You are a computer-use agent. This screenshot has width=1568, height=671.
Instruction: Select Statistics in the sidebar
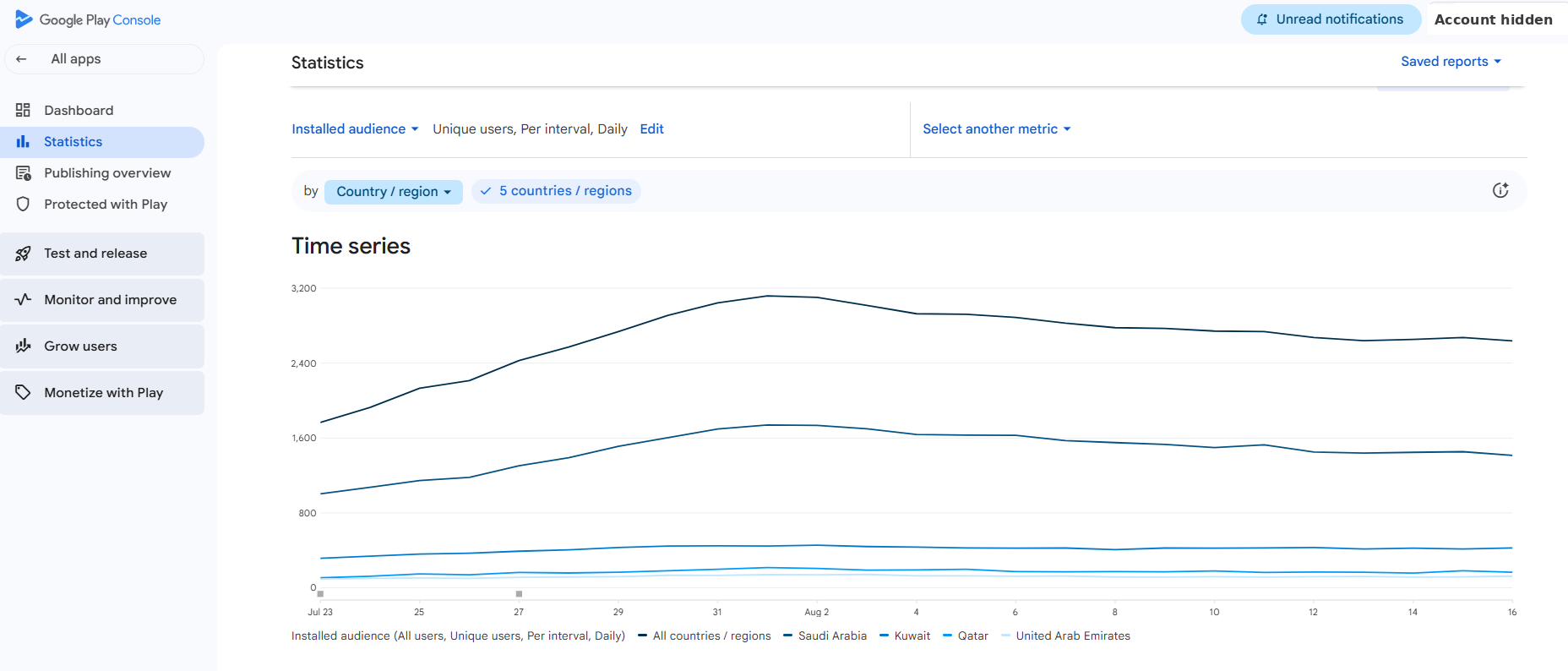[102, 142]
